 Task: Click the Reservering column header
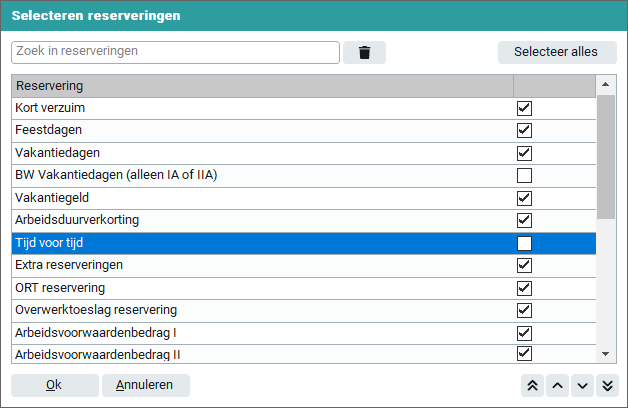click(x=262, y=86)
